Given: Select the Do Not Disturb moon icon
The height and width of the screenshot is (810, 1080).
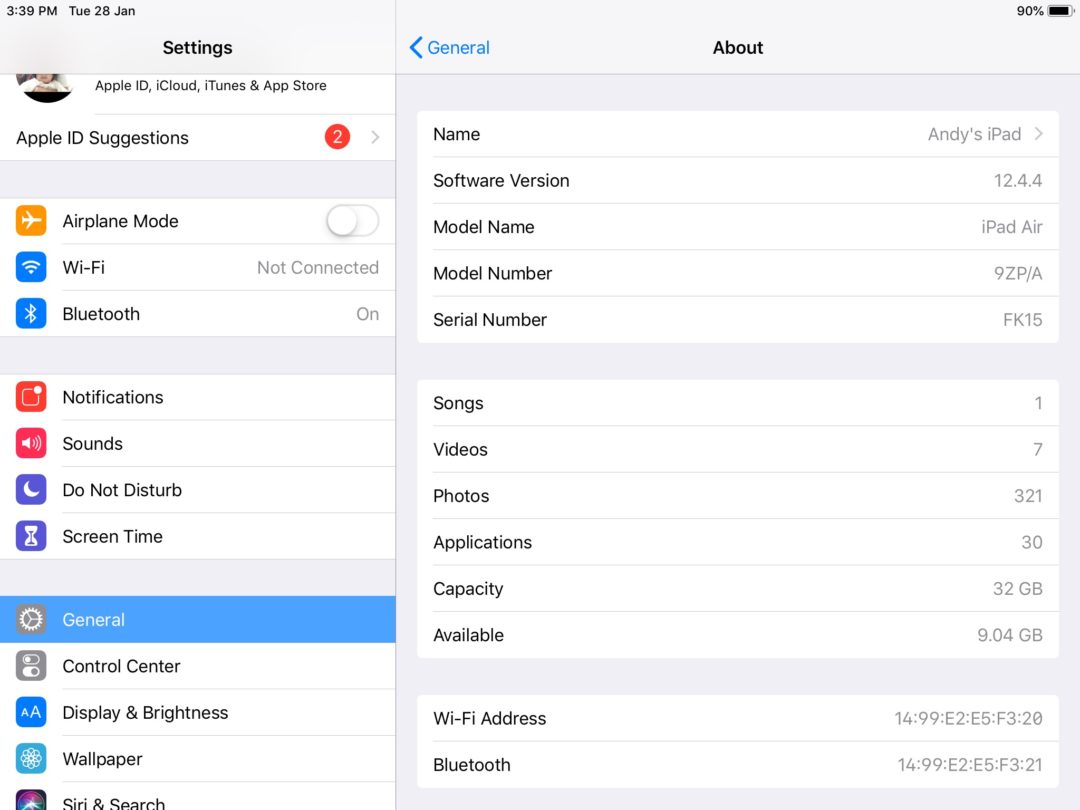Looking at the screenshot, I should coord(30,490).
